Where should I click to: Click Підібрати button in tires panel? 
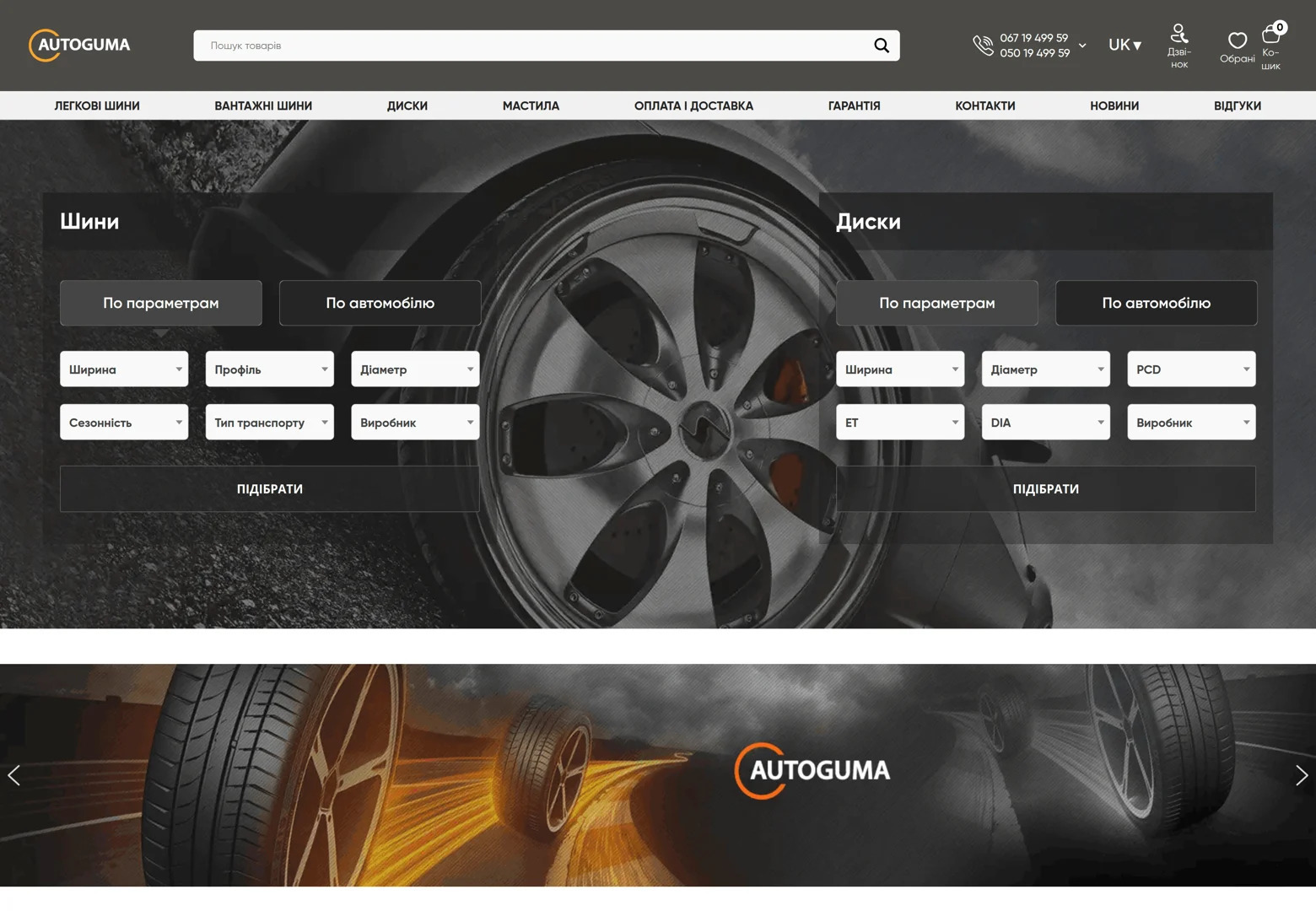(x=270, y=489)
